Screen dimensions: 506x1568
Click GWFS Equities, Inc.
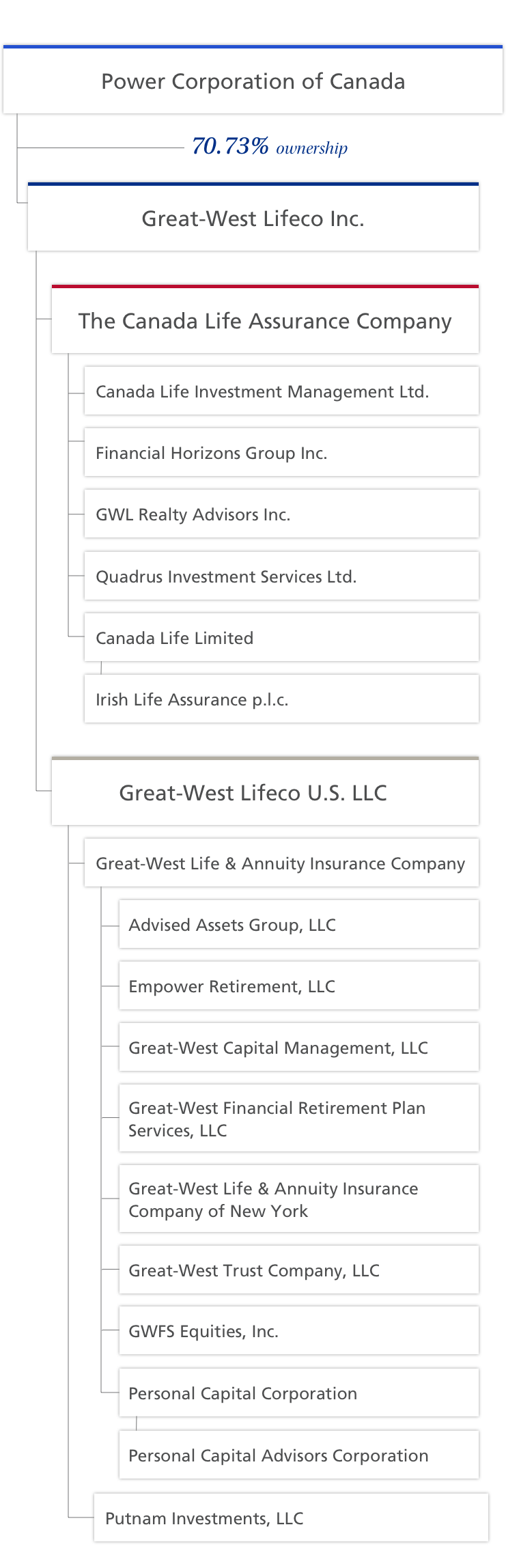pos(299,1330)
